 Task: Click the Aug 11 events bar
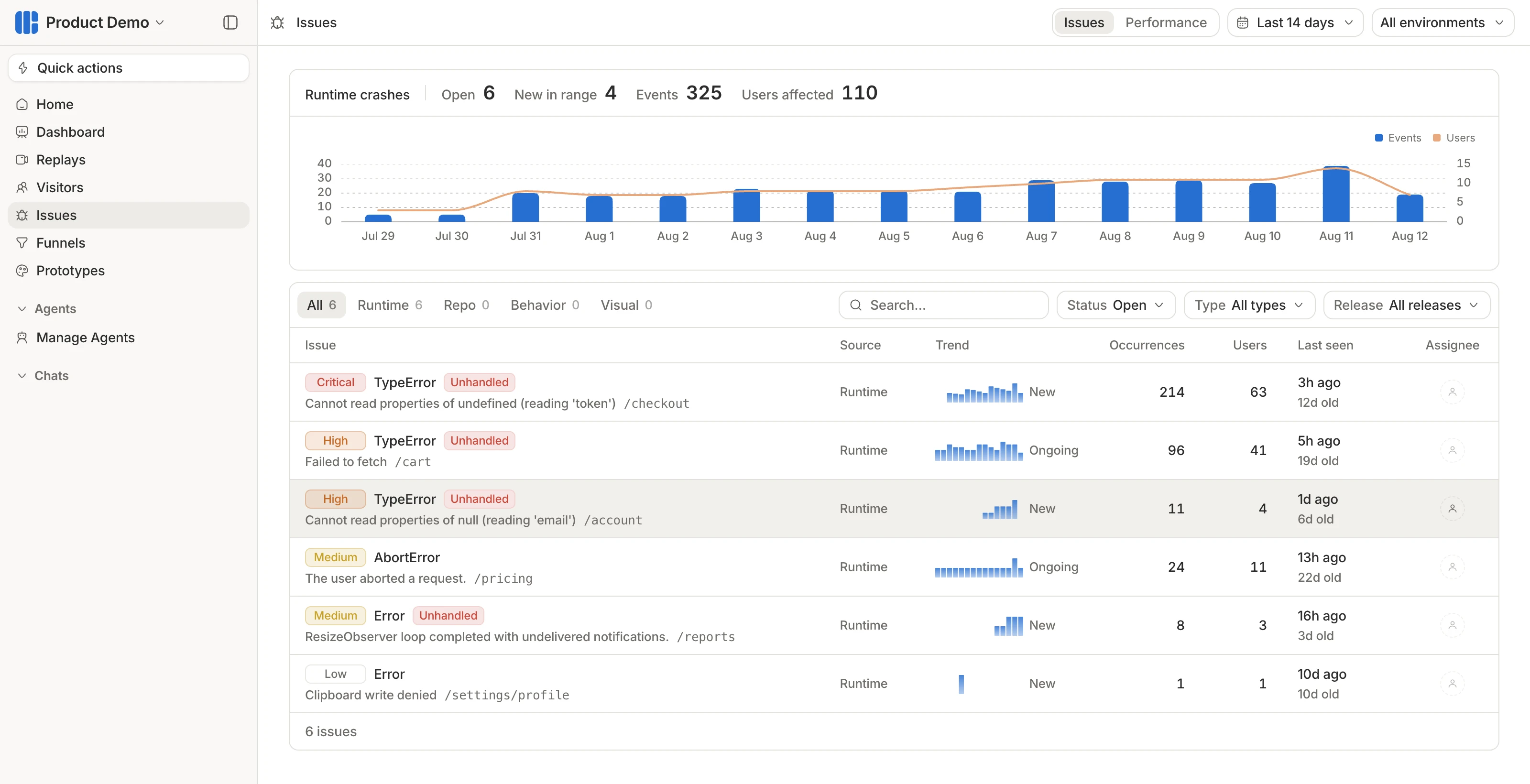tap(1336, 194)
